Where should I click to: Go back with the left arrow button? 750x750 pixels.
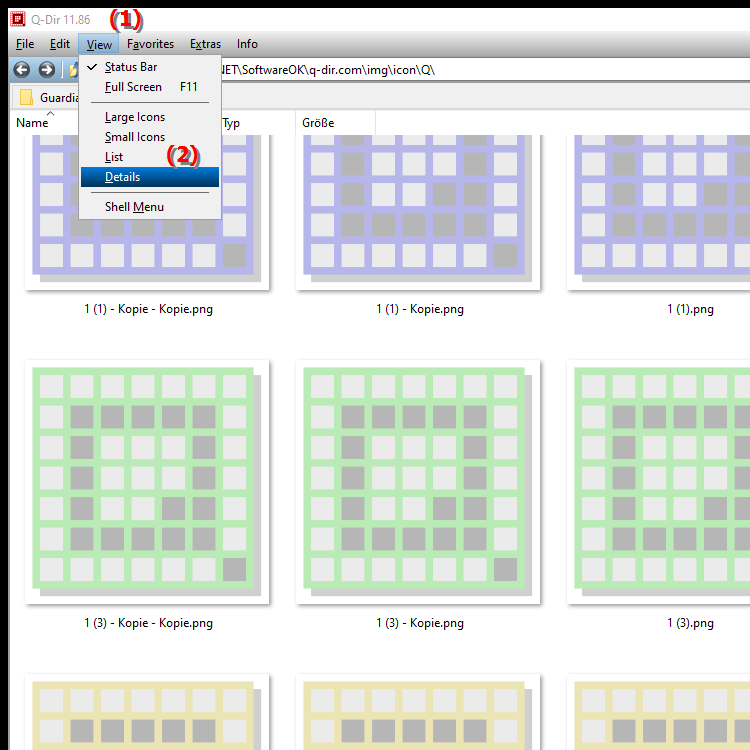(x=22, y=70)
